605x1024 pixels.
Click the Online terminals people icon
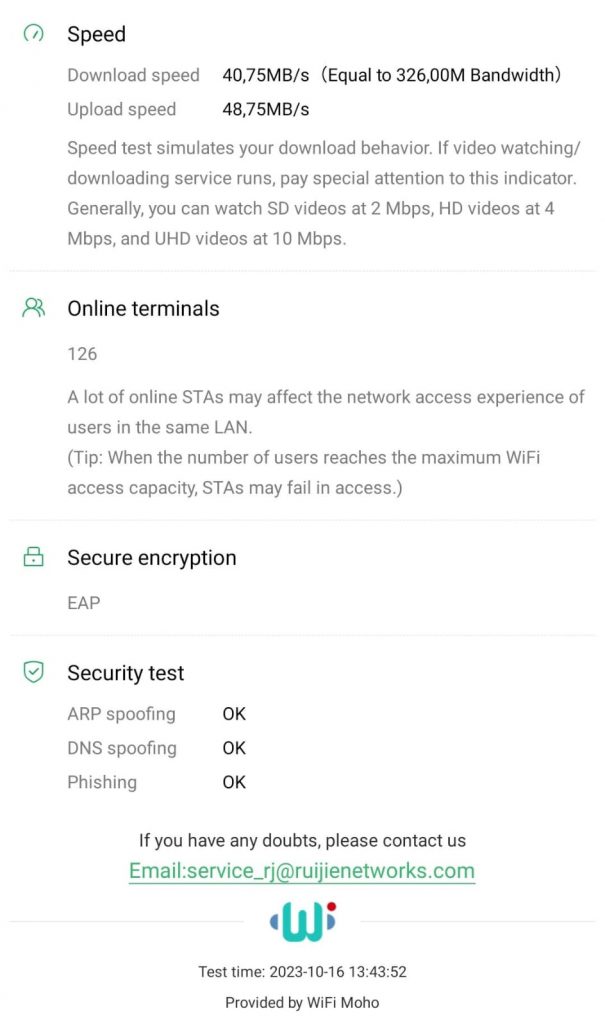tap(34, 308)
